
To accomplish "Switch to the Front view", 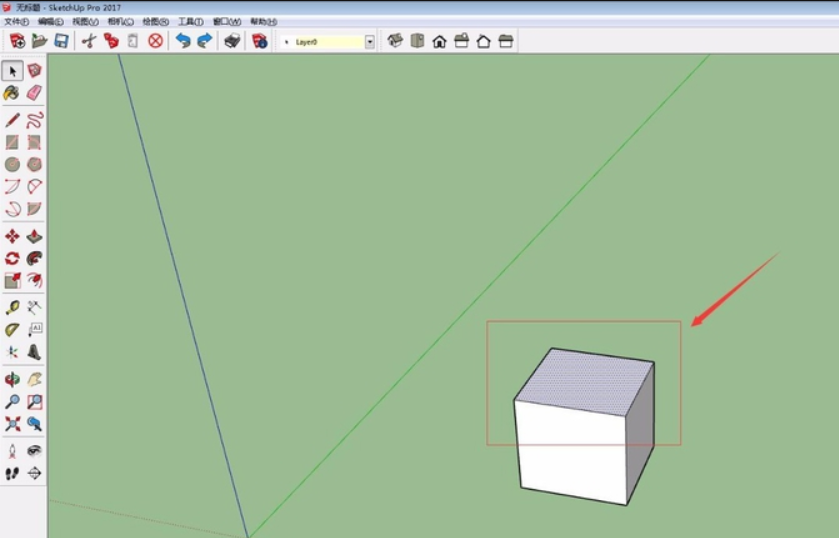I will coord(439,41).
